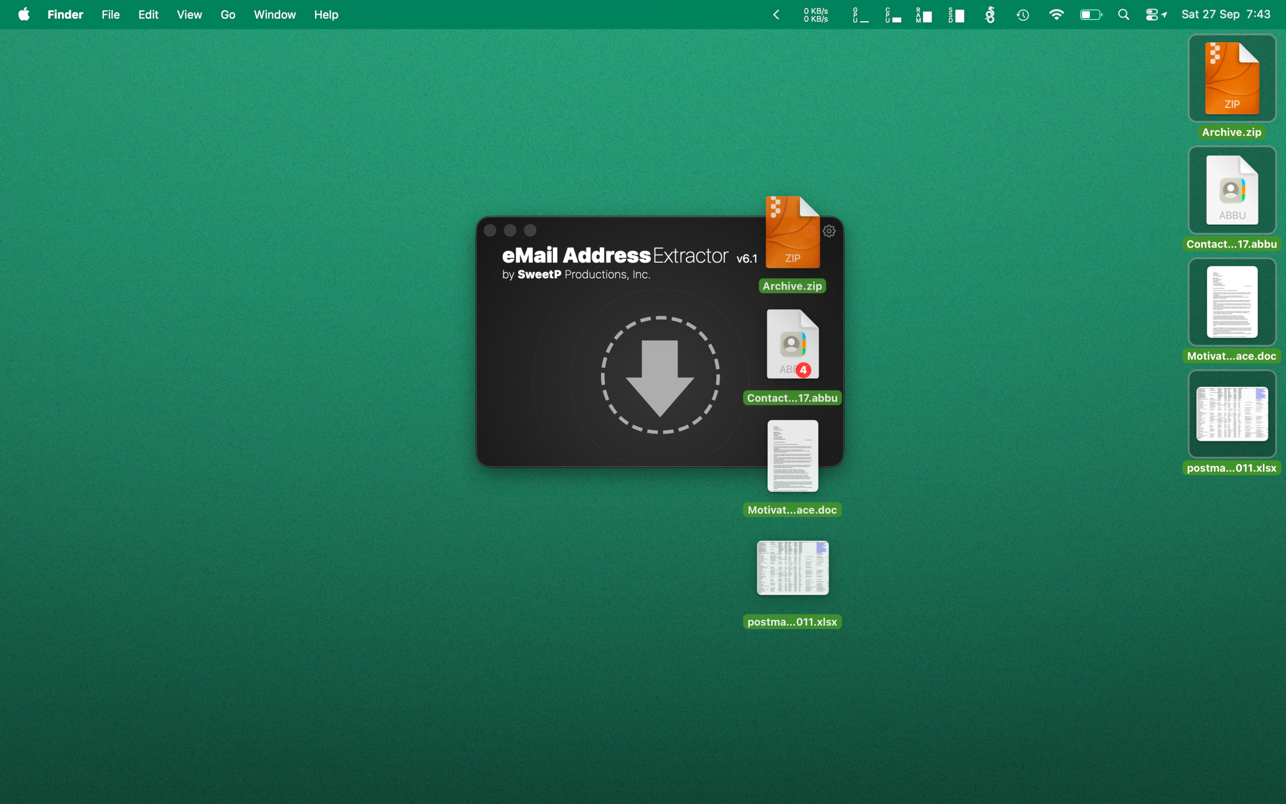Open the Edit menu
This screenshot has width=1286, height=804.
(148, 15)
